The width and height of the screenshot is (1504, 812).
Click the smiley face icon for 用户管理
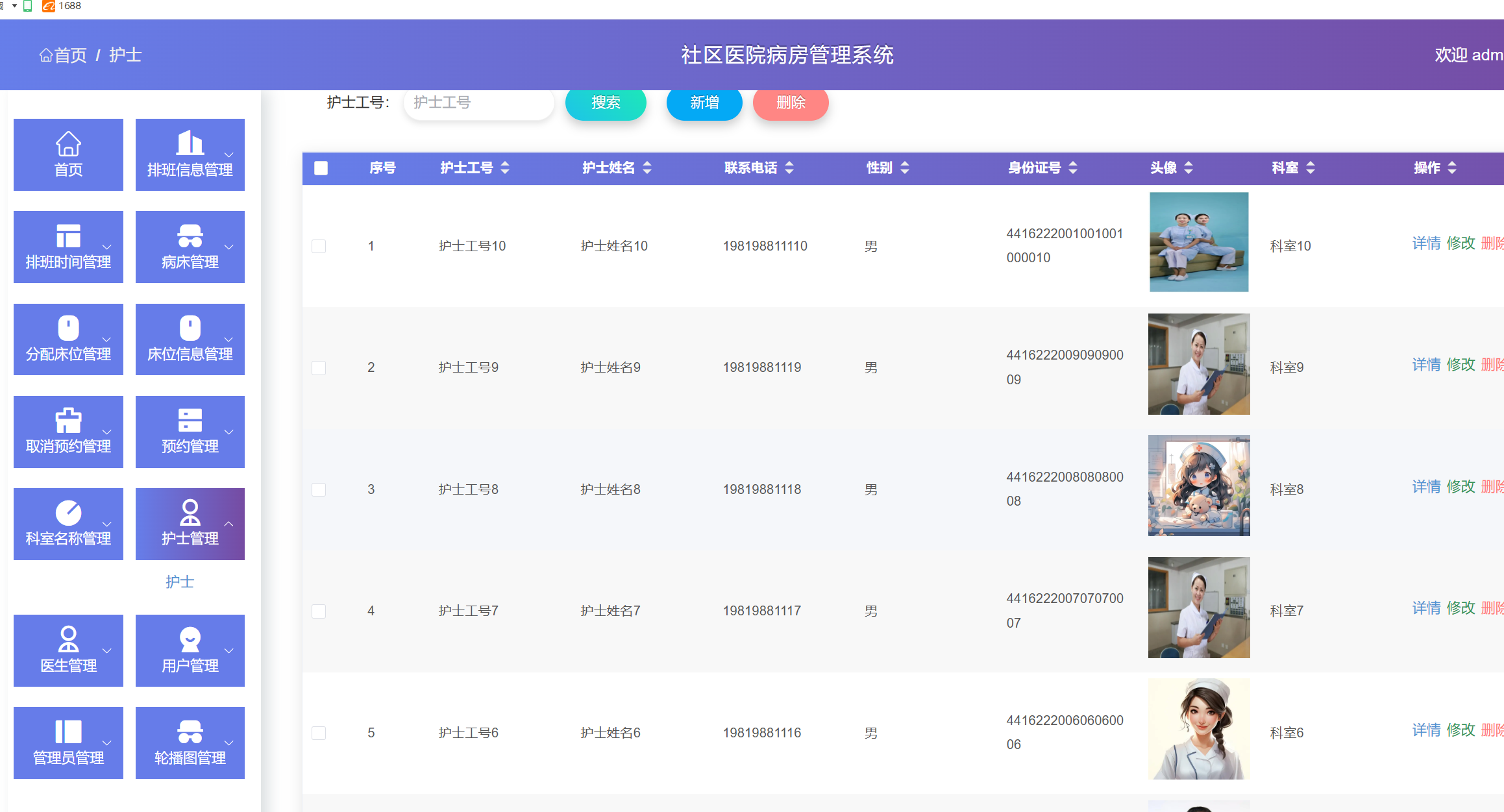[190, 639]
